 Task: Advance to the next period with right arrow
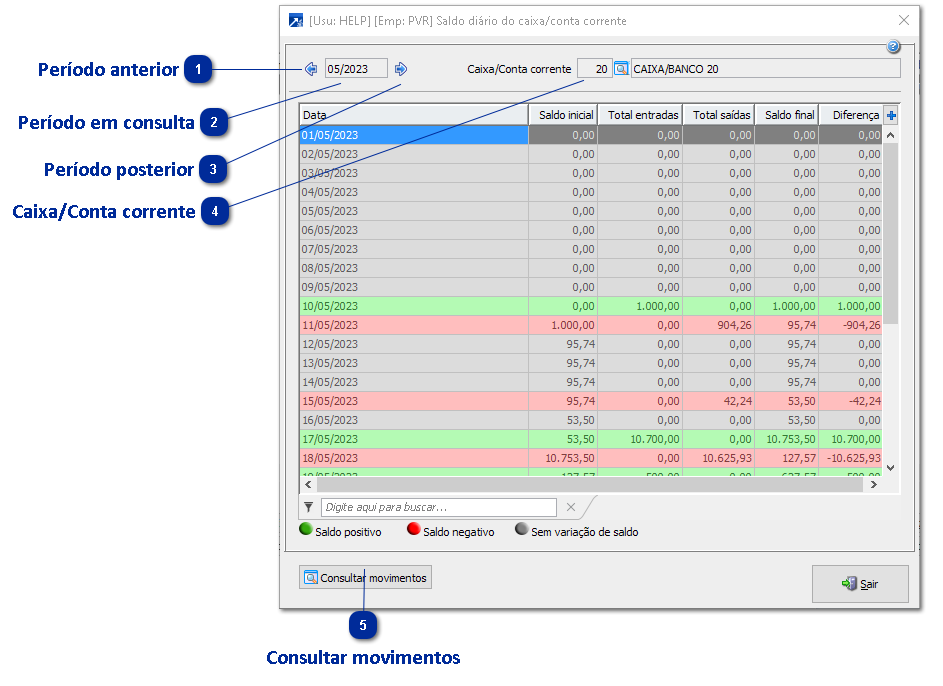point(401,69)
